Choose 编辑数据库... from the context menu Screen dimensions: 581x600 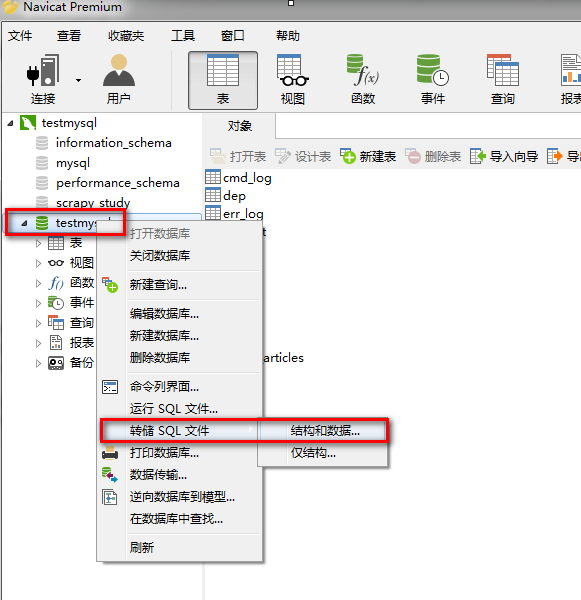[180, 314]
